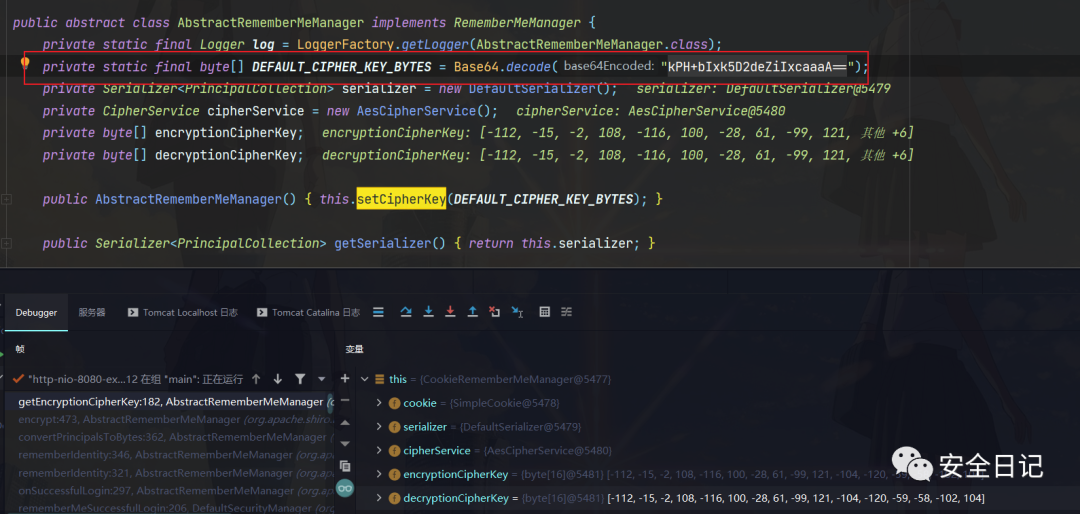Toggle the glasses show watches icon

pyautogui.click(x=345, y=487)
